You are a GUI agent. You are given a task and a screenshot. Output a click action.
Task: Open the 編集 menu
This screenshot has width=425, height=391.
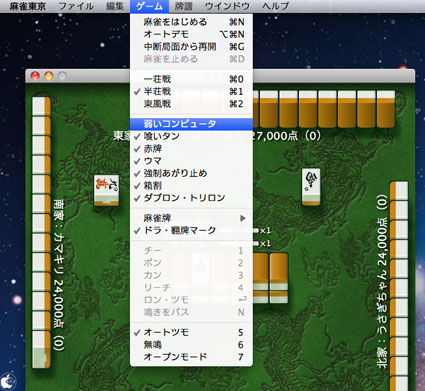coord(115,6)
